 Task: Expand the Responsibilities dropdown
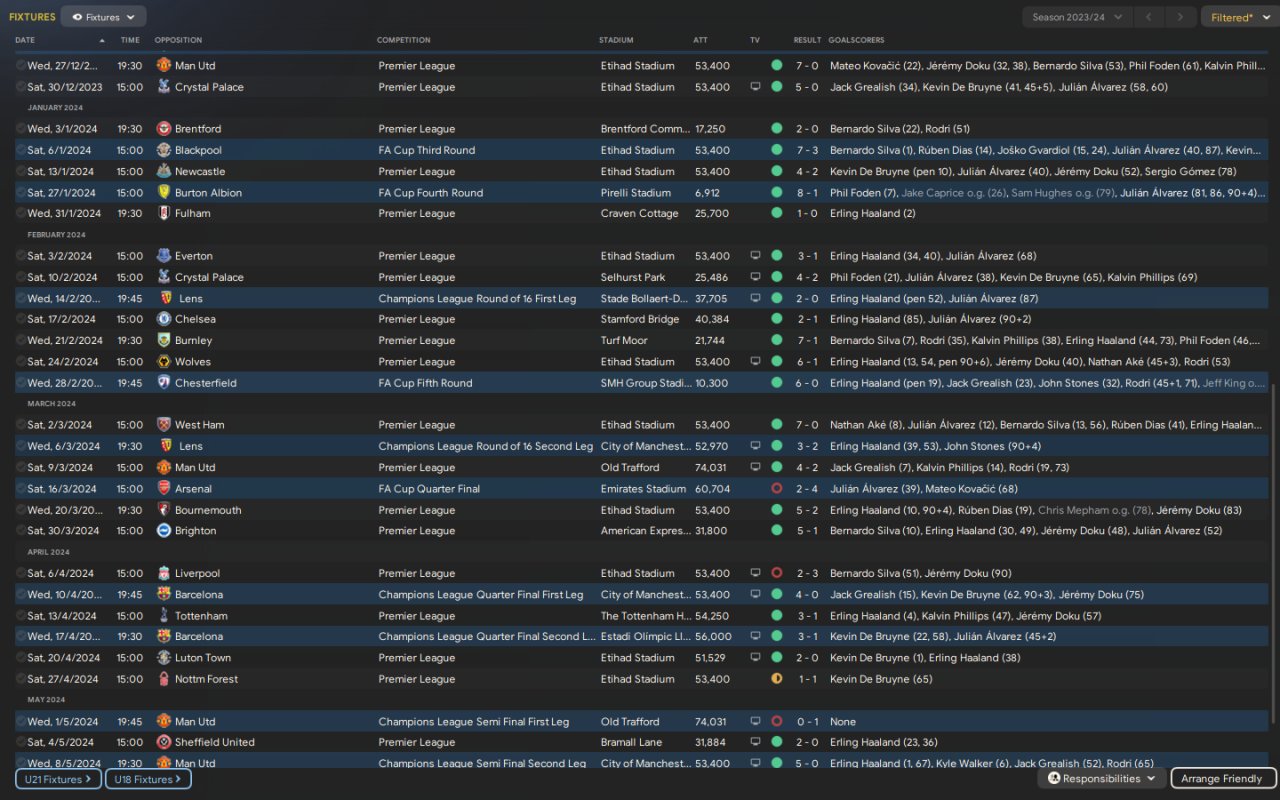click(1101, 778)
